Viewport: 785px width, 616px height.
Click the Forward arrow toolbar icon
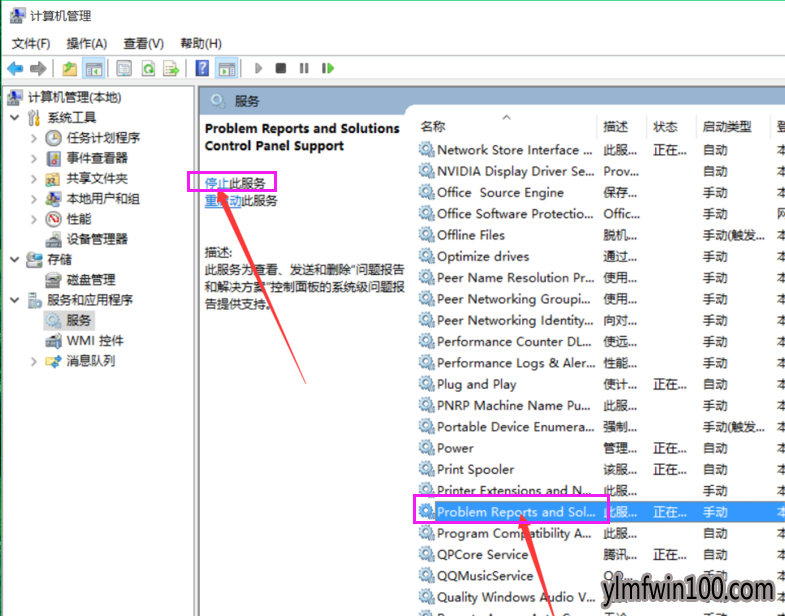point(38,68)
